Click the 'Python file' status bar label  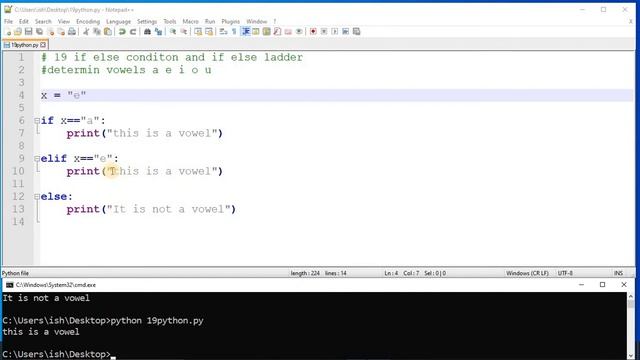click(x=16, y=273)
